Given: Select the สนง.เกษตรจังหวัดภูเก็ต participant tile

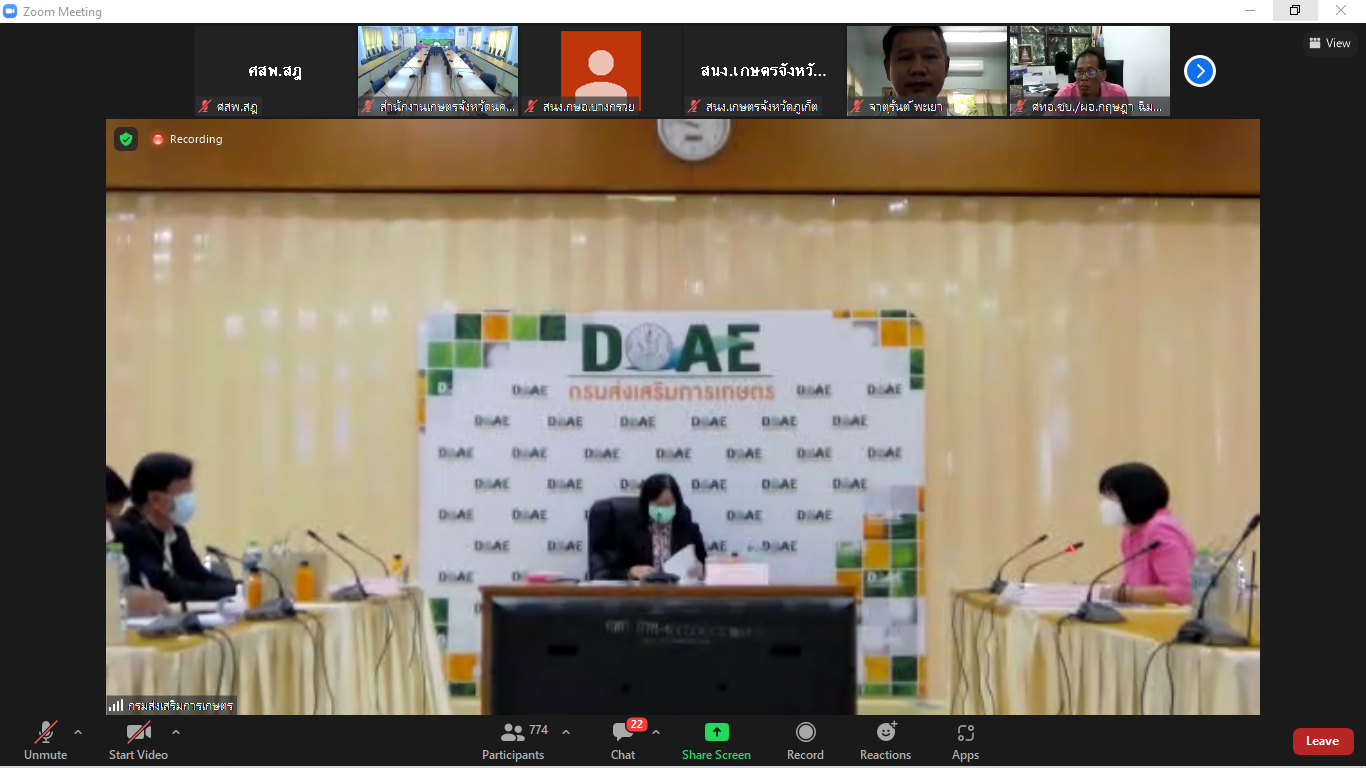Looking at the screenshot, I should pyautogui.click(x=764, y=71).
